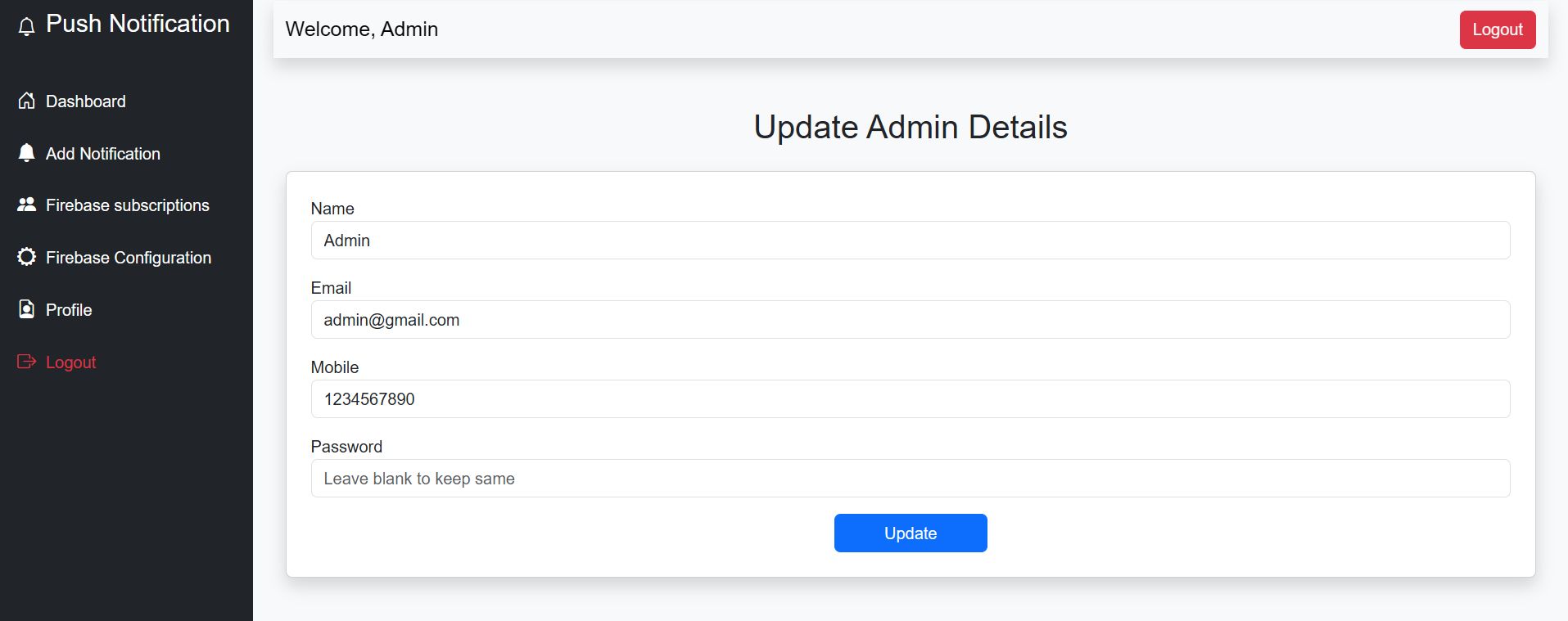Viewport: 1568px width, 621px height.
Task: Click into the Email input field
Action: [910, 320]
